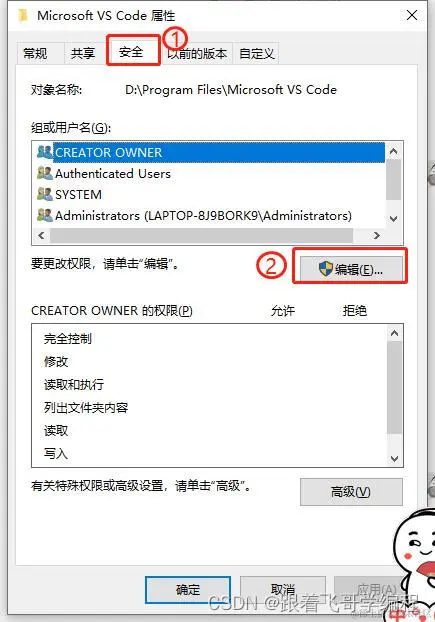This screenshot has height=622, width=435.
Task: Switch to the 常规 tab
Action: (x=35, y=53)
